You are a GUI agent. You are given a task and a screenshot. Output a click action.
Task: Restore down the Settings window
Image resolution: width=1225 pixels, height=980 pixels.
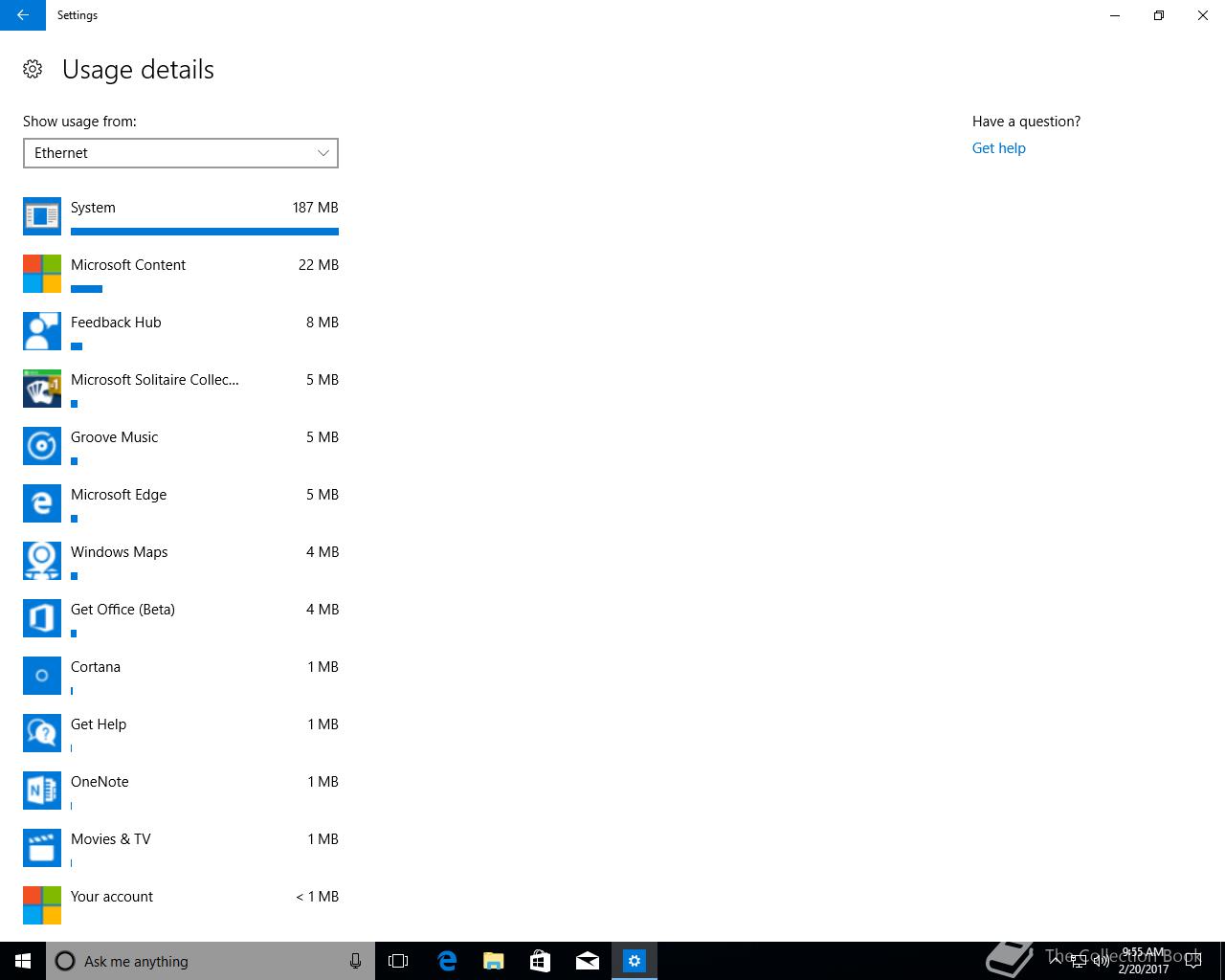(1158, 15)
